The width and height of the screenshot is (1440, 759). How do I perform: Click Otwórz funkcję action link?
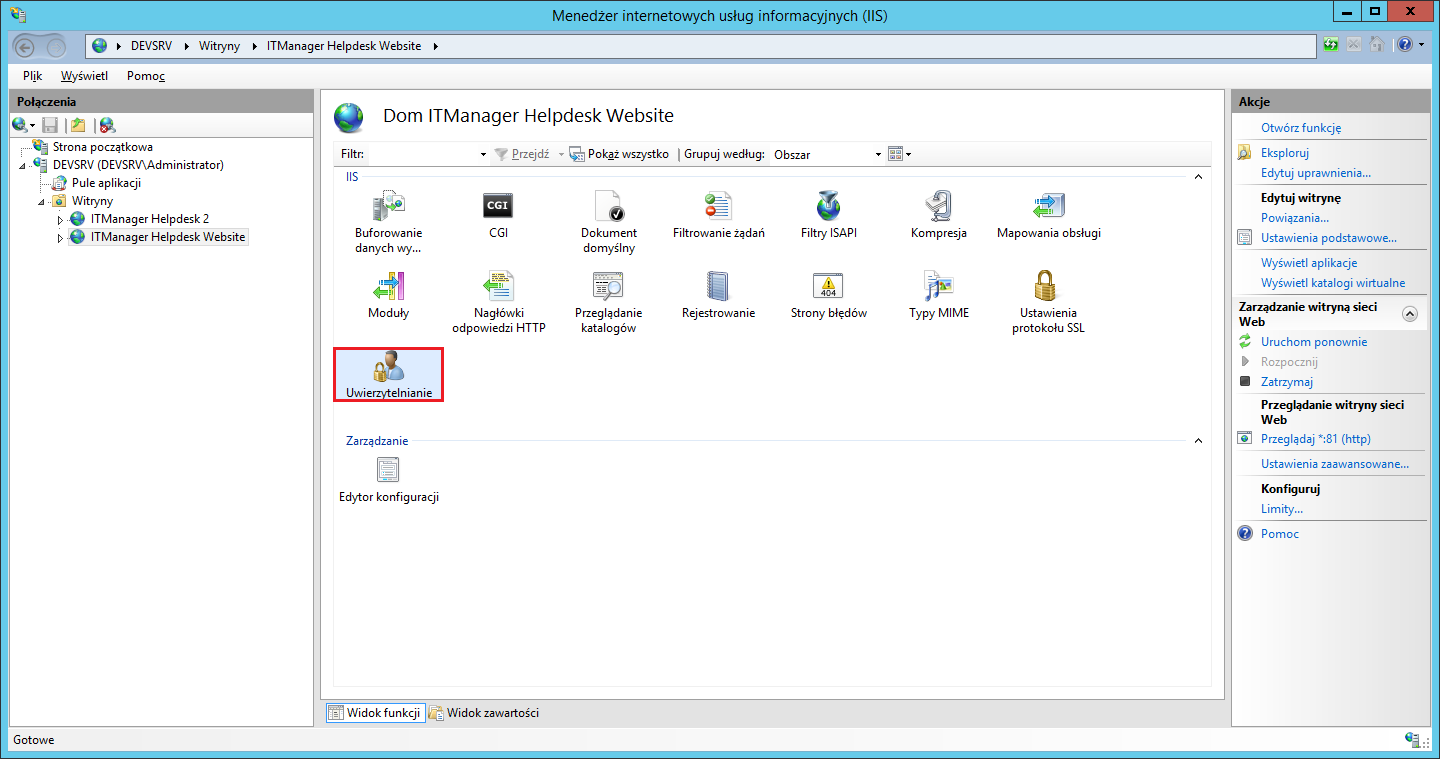point(1301,128)
